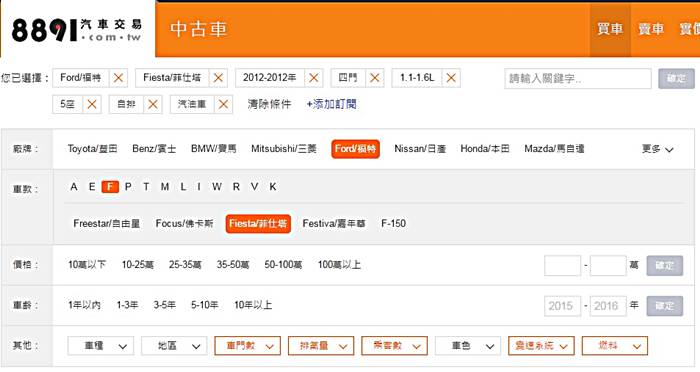The image size is (700, 372).
Task: Select brand Mitsubishi/三菱
Action: coord(283,149)
